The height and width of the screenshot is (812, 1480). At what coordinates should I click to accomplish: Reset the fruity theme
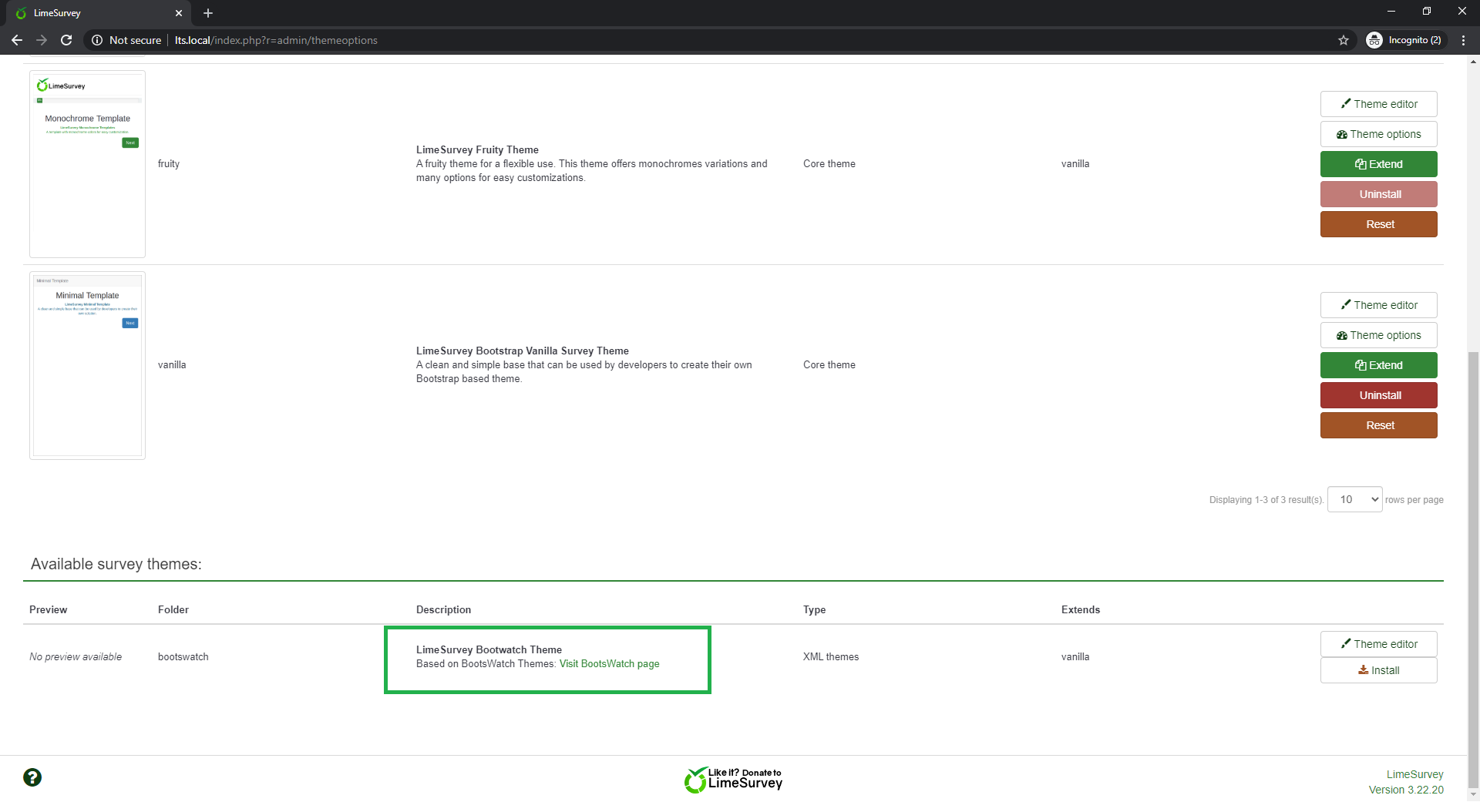click(x=1378, y=224)
